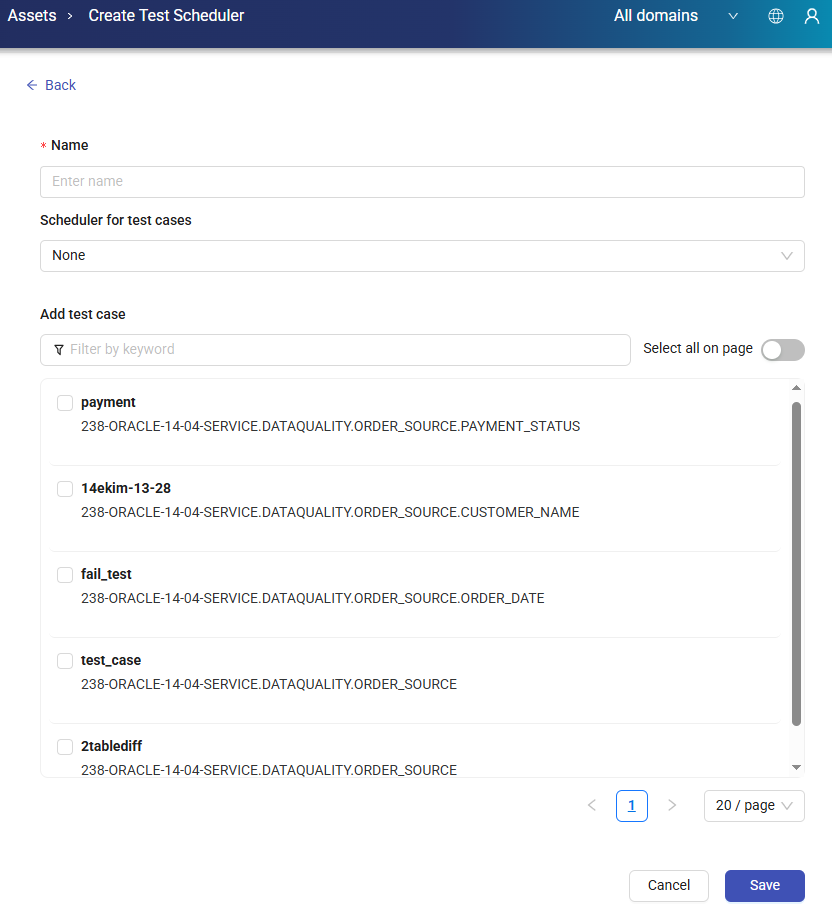832x906 pixels.
Task: Select the fail_test checkbox
Action: [x=65, y=575]
